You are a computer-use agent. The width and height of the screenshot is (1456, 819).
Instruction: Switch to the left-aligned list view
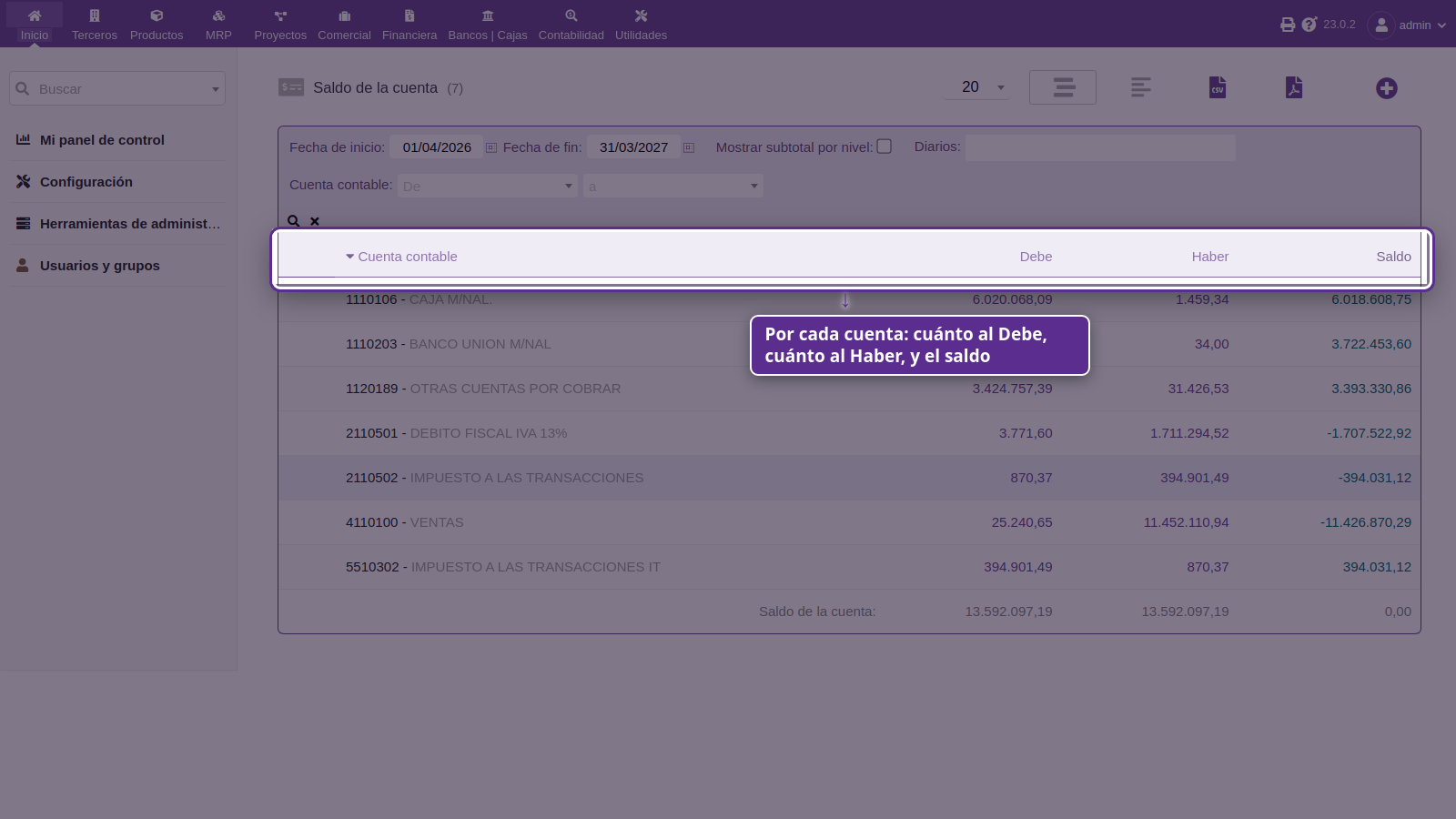(x=1141, y=87)
